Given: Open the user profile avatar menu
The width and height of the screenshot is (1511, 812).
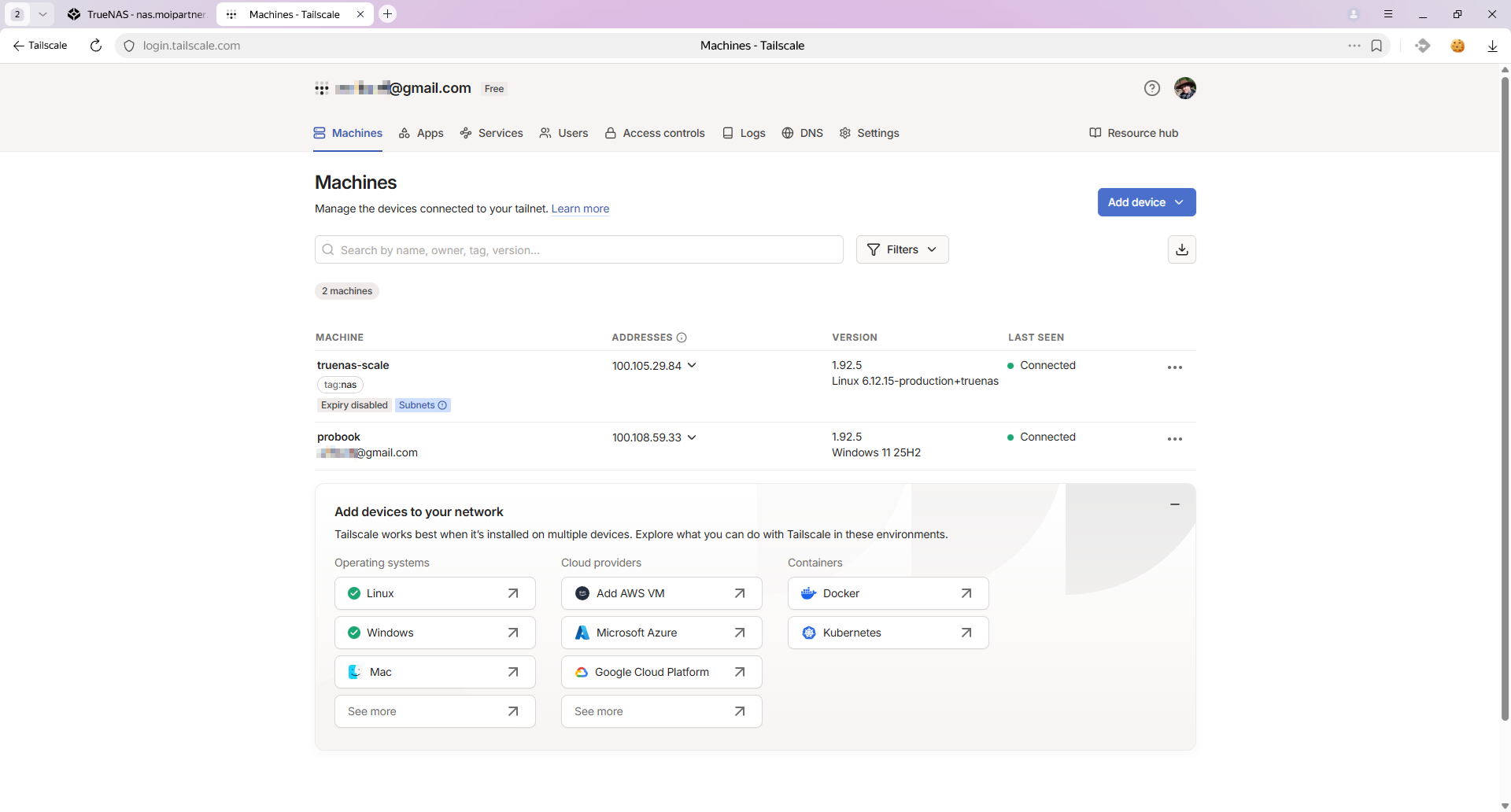Looking at the screenshot, I should (1184, 88).
